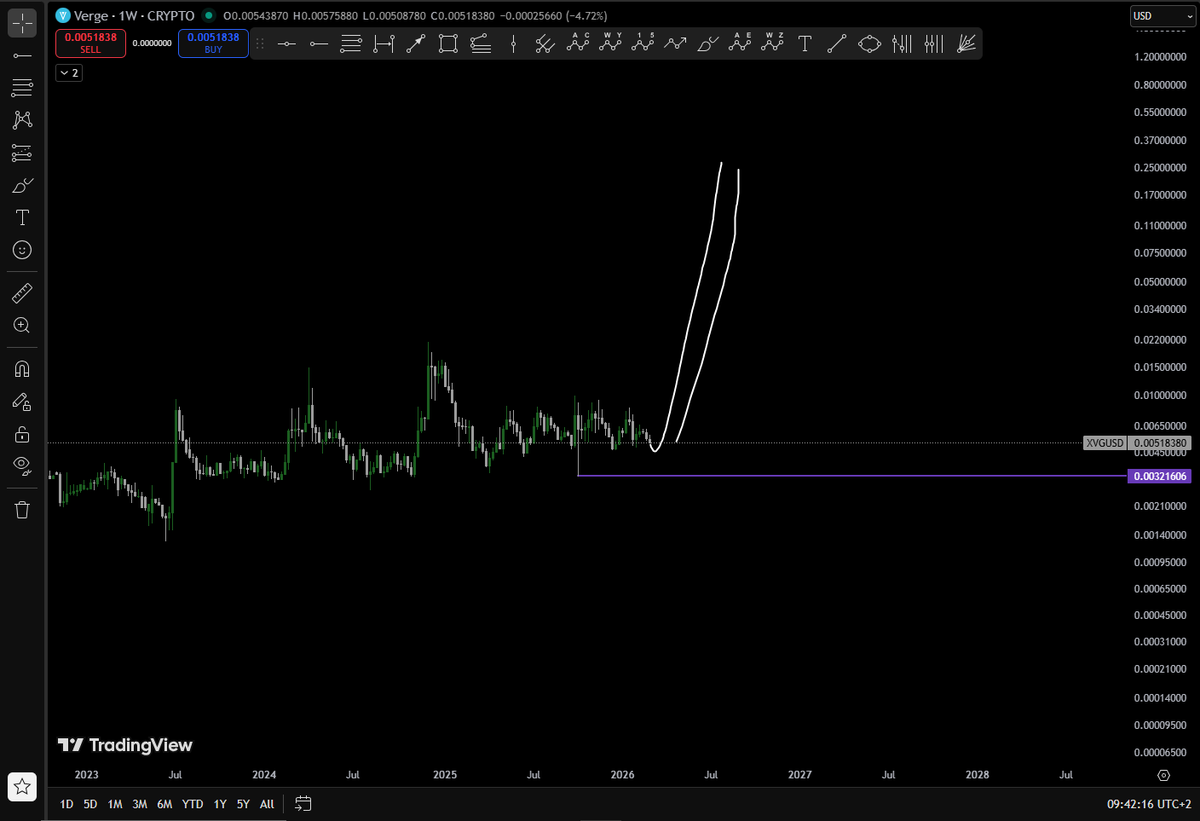Image resolution: width=1200 pixels, height=821 pixels.
Task: Select the rectangle shape tool
Action: coord(448,44)
